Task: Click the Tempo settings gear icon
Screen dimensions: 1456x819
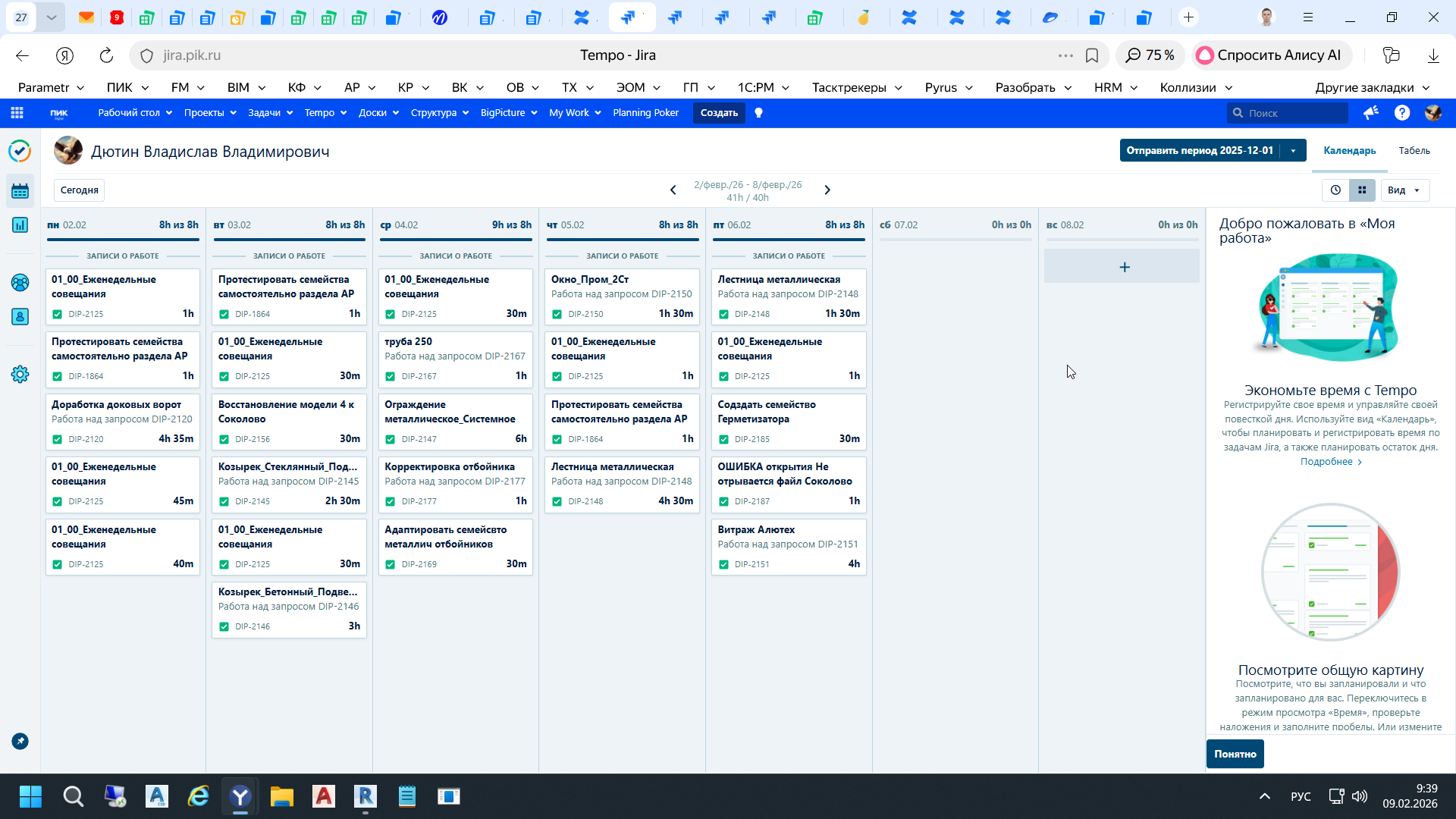Action: coord(20,375)
